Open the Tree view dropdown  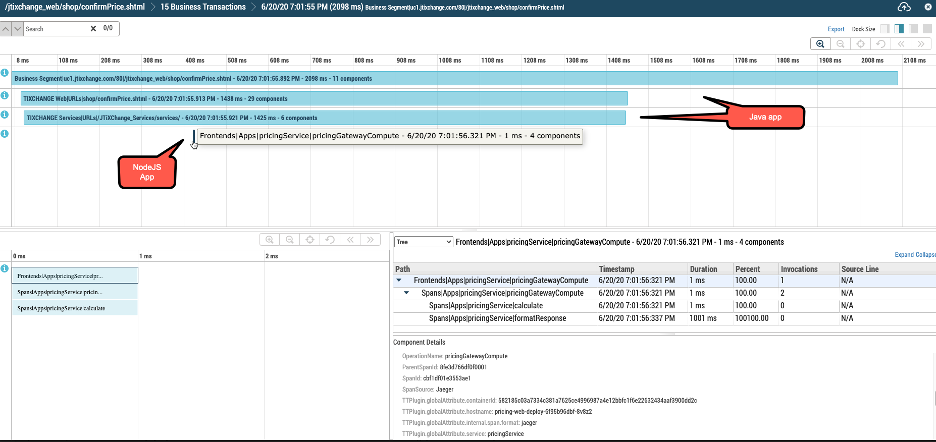(423, 242)
